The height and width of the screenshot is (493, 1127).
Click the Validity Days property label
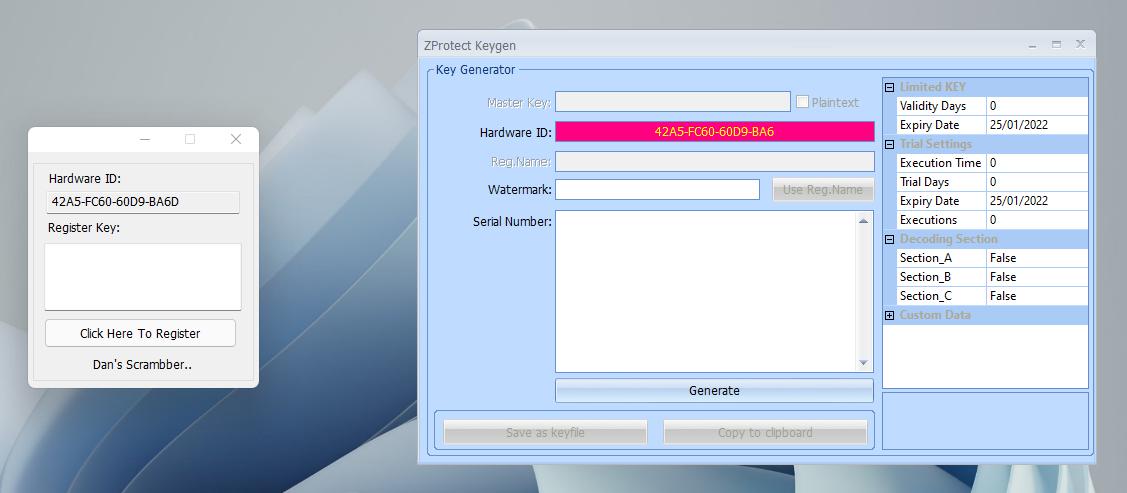(933, 106)
